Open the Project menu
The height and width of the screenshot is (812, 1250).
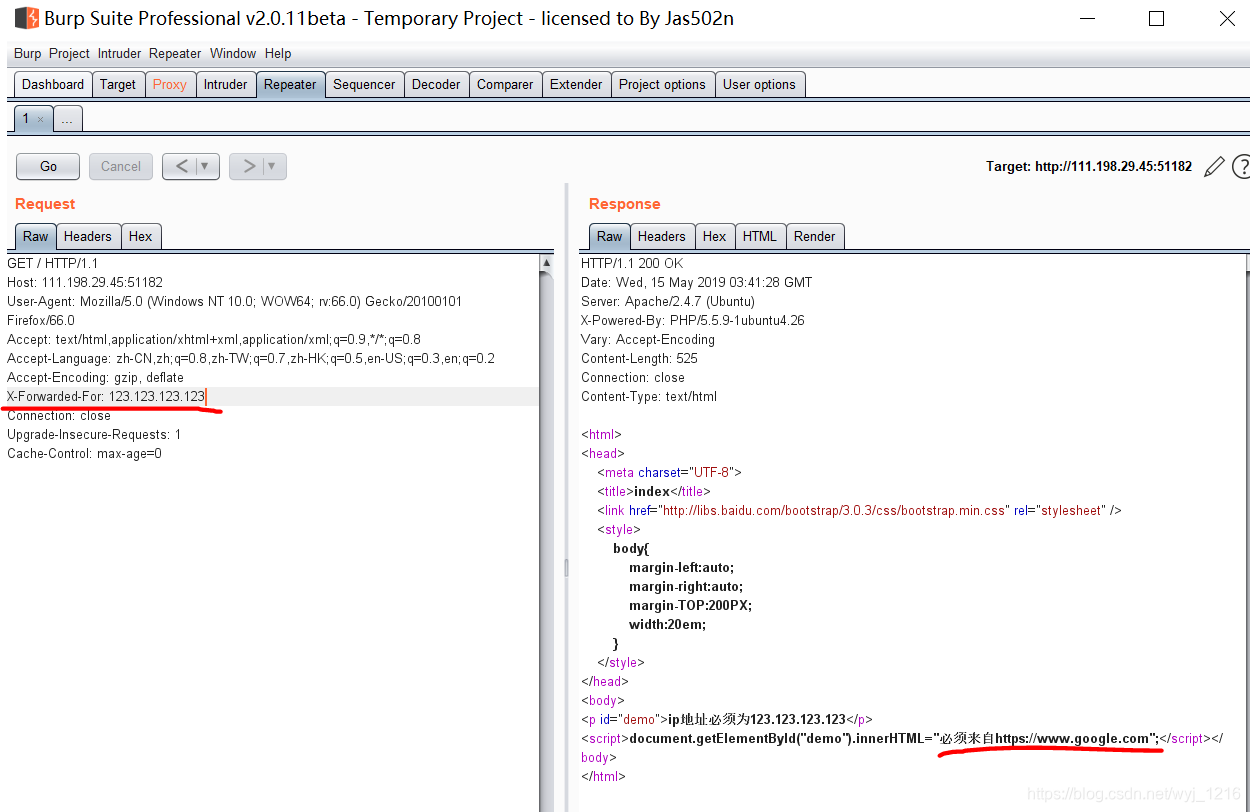[x=70, y=54]
